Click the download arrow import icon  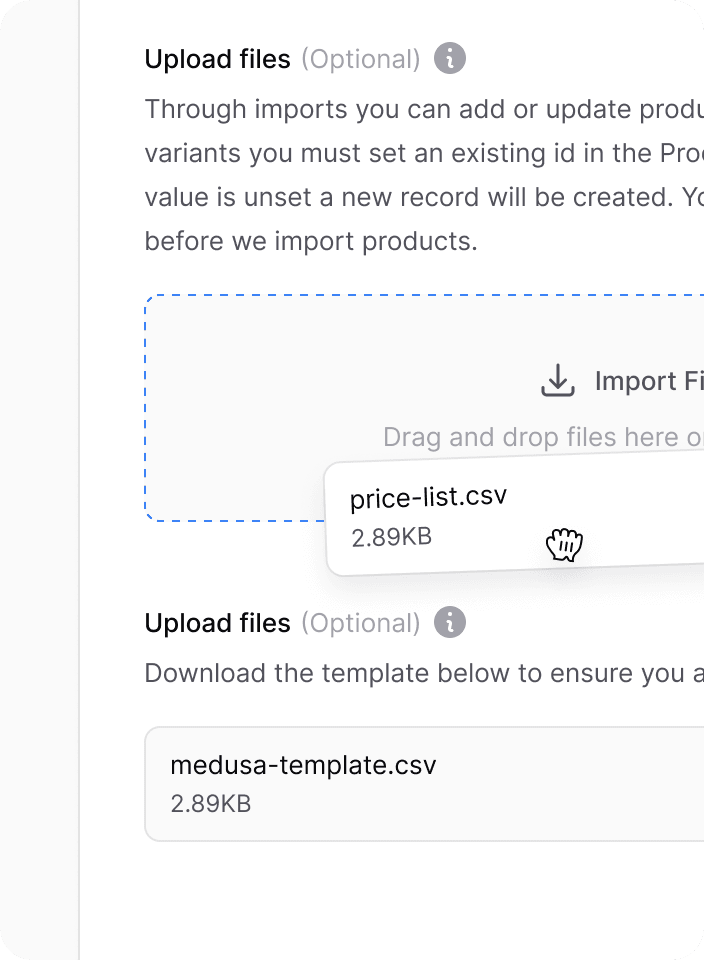click(558, 381)
